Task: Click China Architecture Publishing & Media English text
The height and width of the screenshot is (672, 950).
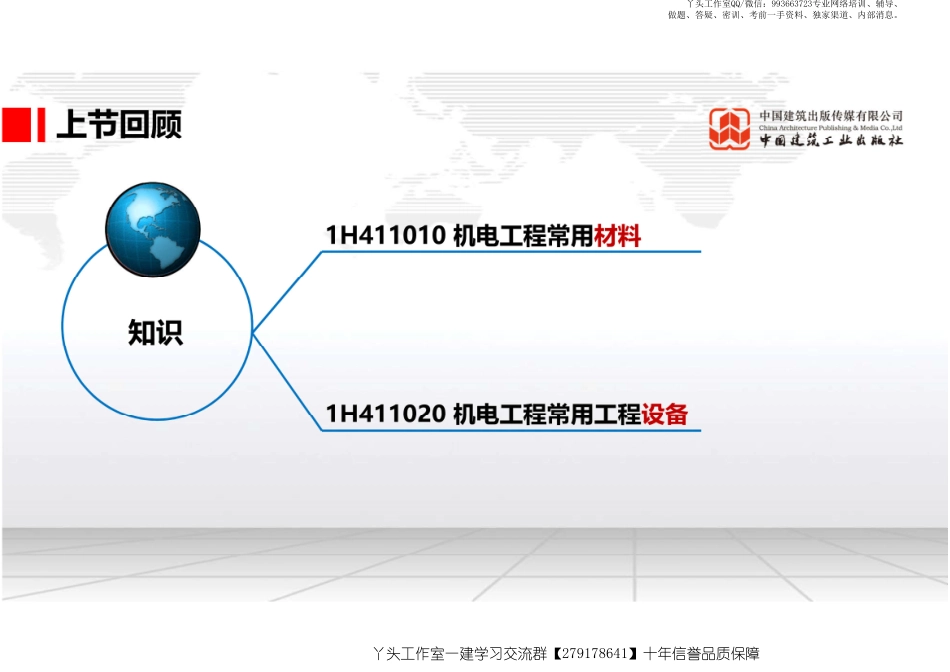Action: click(830, 128)
